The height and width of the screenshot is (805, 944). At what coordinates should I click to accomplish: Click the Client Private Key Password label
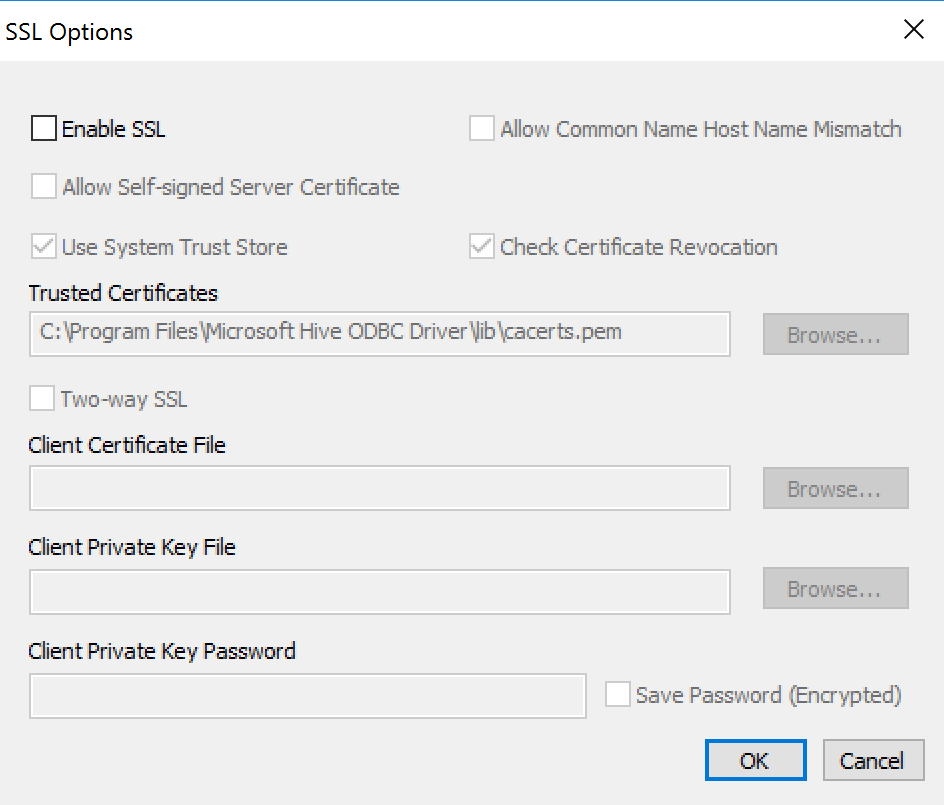tap(162, 651)
